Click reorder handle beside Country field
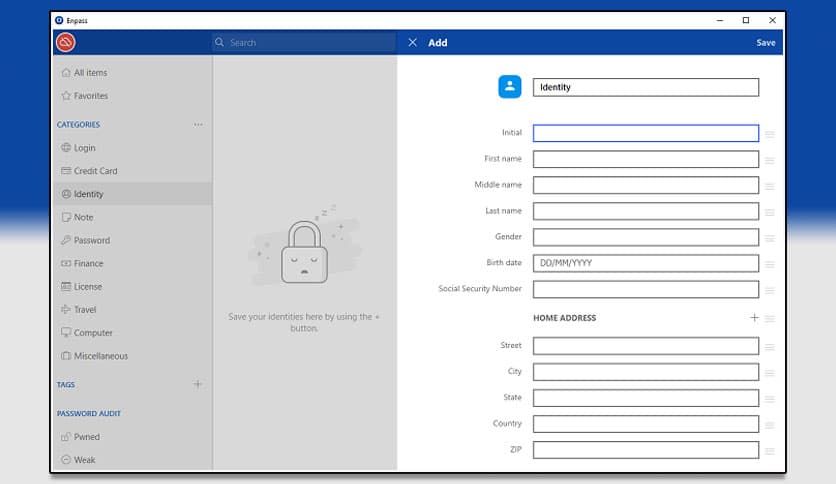836x484 pixels. 770,425
